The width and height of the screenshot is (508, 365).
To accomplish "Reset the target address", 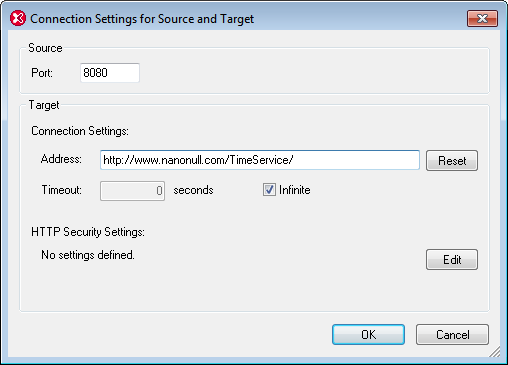I will pyautogui.click(x=452, y=161).
